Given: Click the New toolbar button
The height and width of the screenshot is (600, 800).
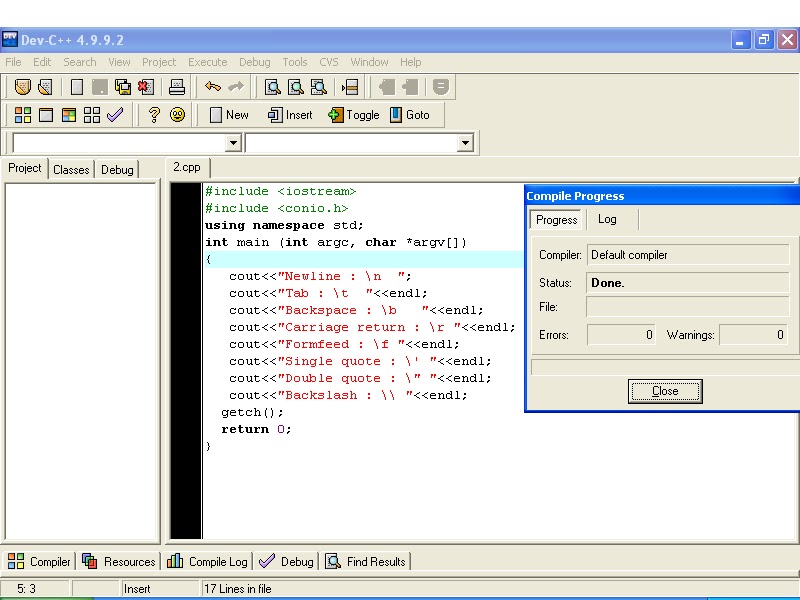Looking at the screenshot, I should (x=229, y=115).
